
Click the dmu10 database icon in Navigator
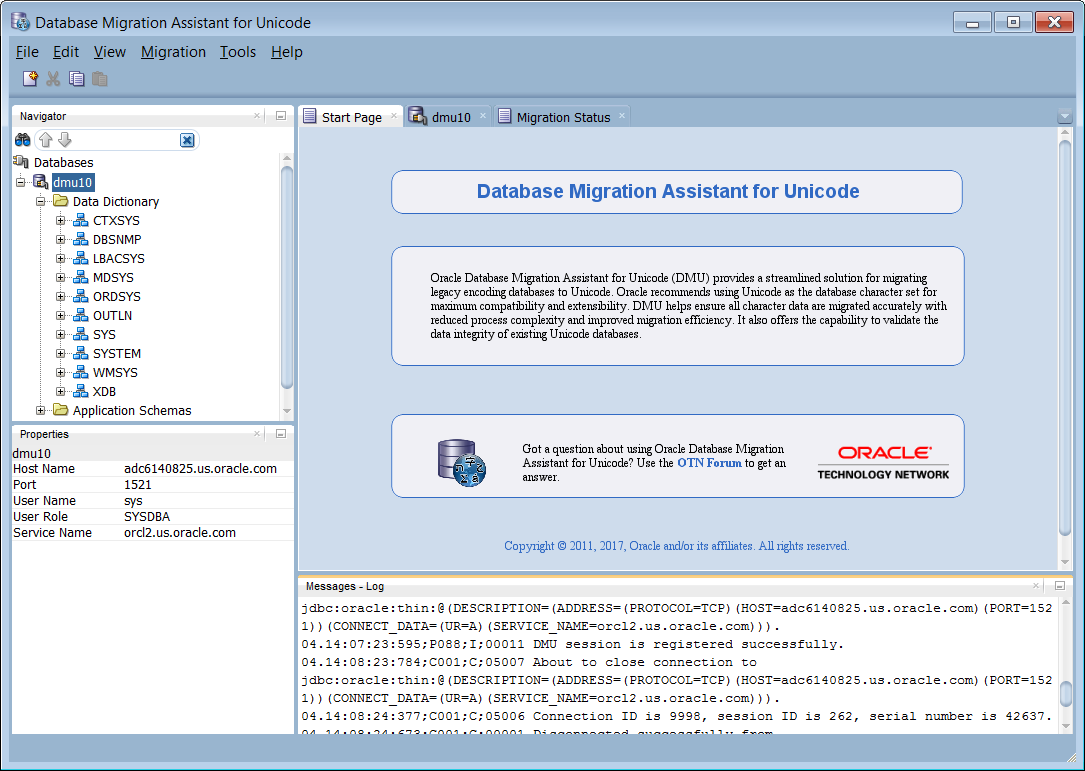tap(41, 182)
